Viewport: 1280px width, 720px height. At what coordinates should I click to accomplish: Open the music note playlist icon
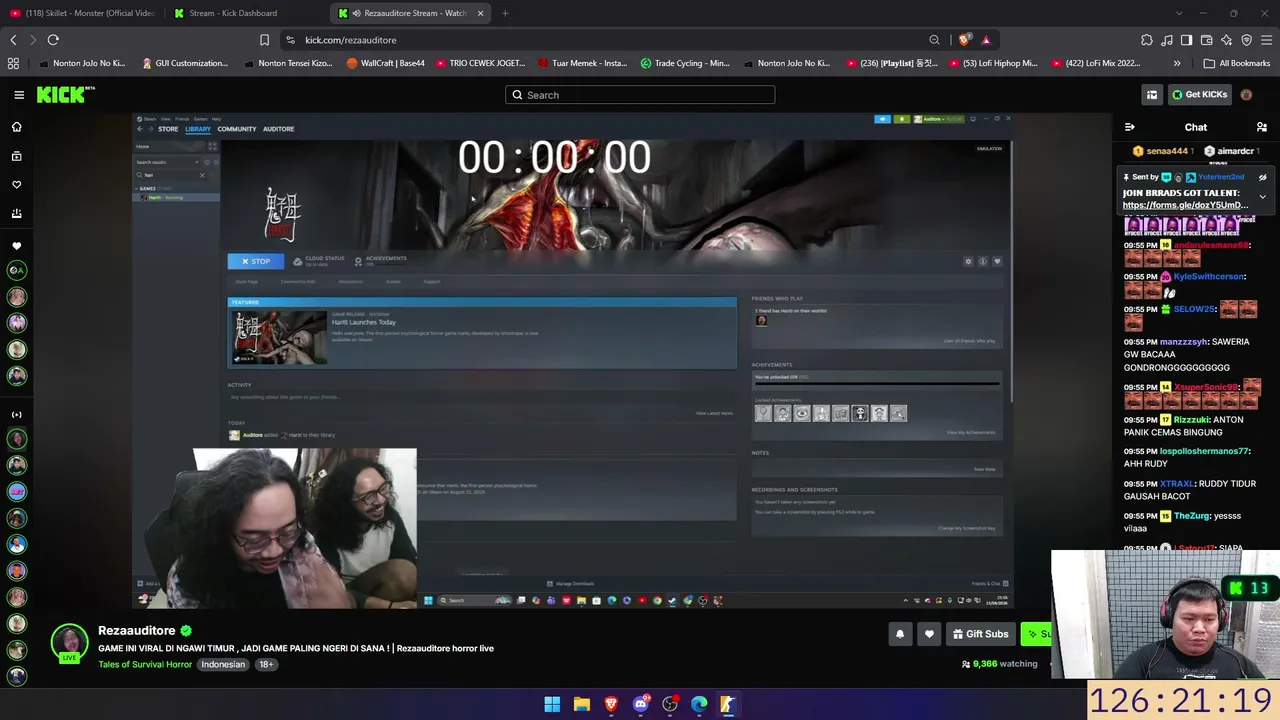tap(1167, 40)
